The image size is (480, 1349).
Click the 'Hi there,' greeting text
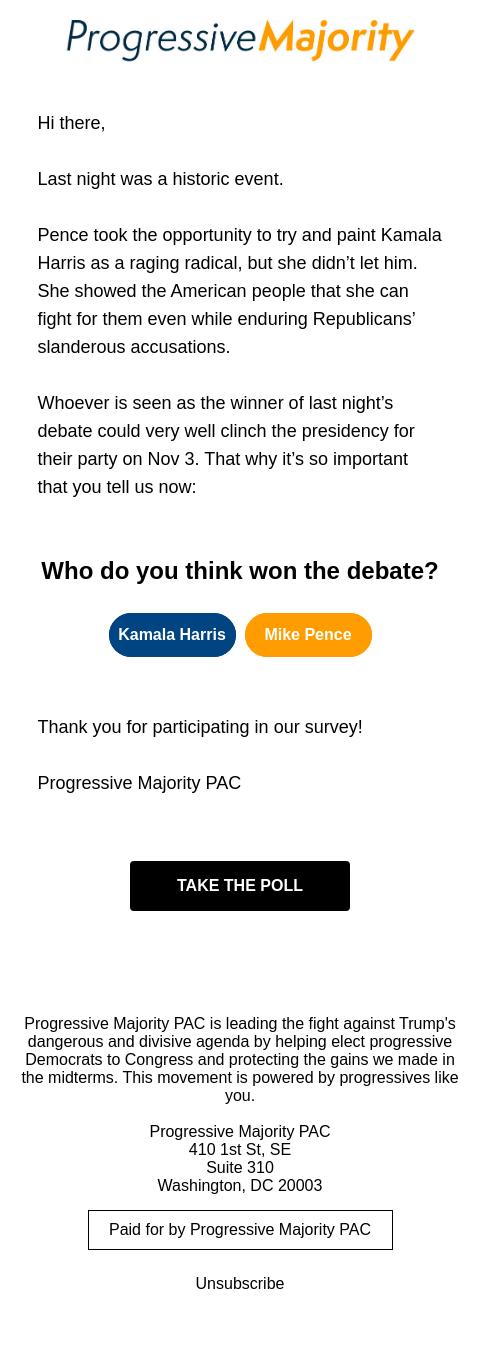coord(71,123)
